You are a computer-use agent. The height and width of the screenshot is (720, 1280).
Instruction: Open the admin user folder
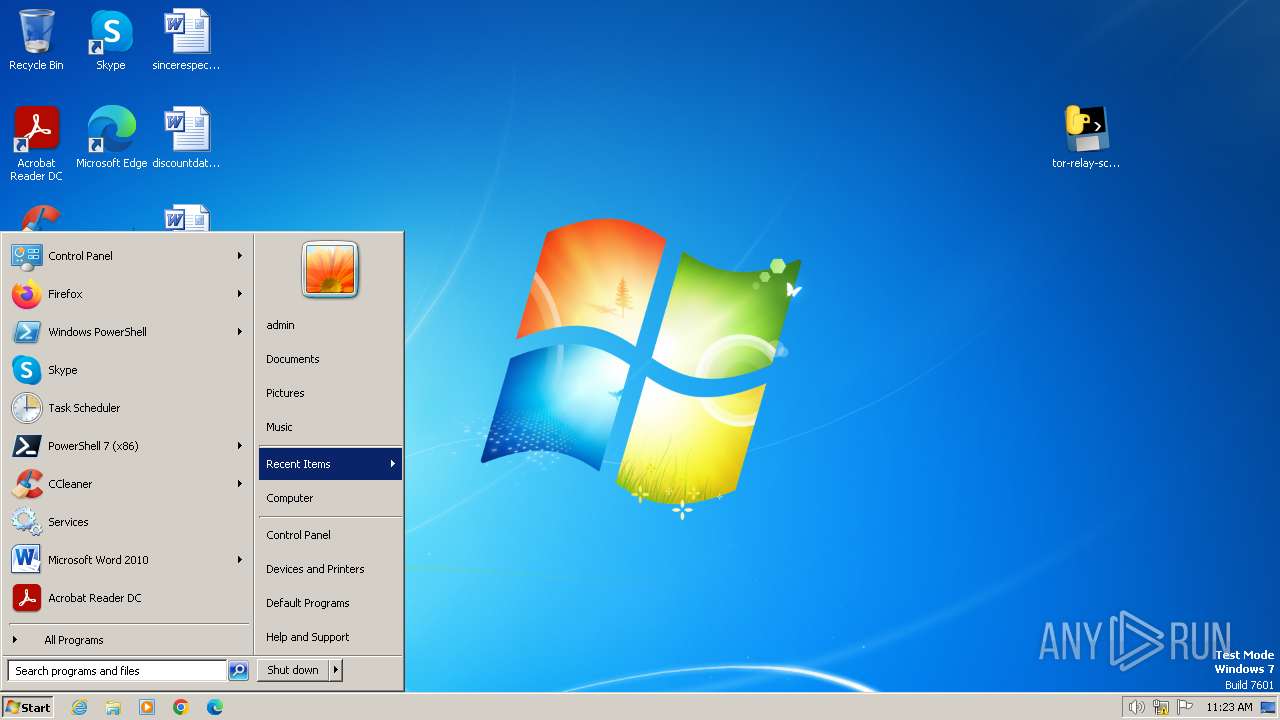click(x=330, y=325)
